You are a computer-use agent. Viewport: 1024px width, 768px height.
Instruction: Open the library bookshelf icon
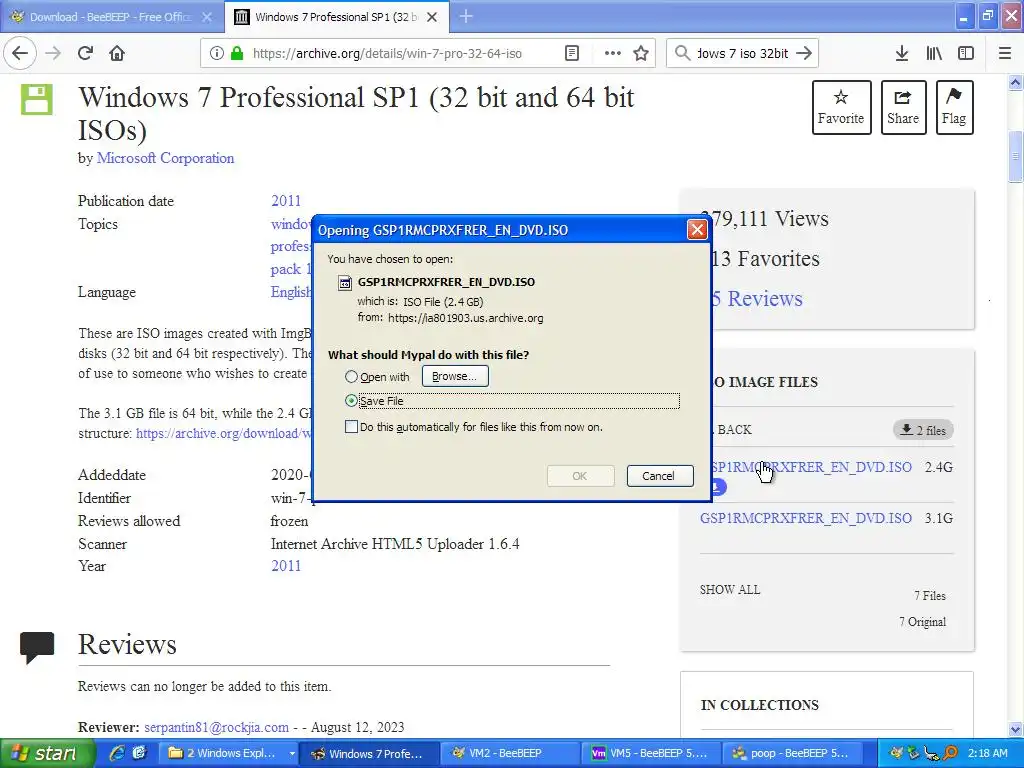coord(934,54)
